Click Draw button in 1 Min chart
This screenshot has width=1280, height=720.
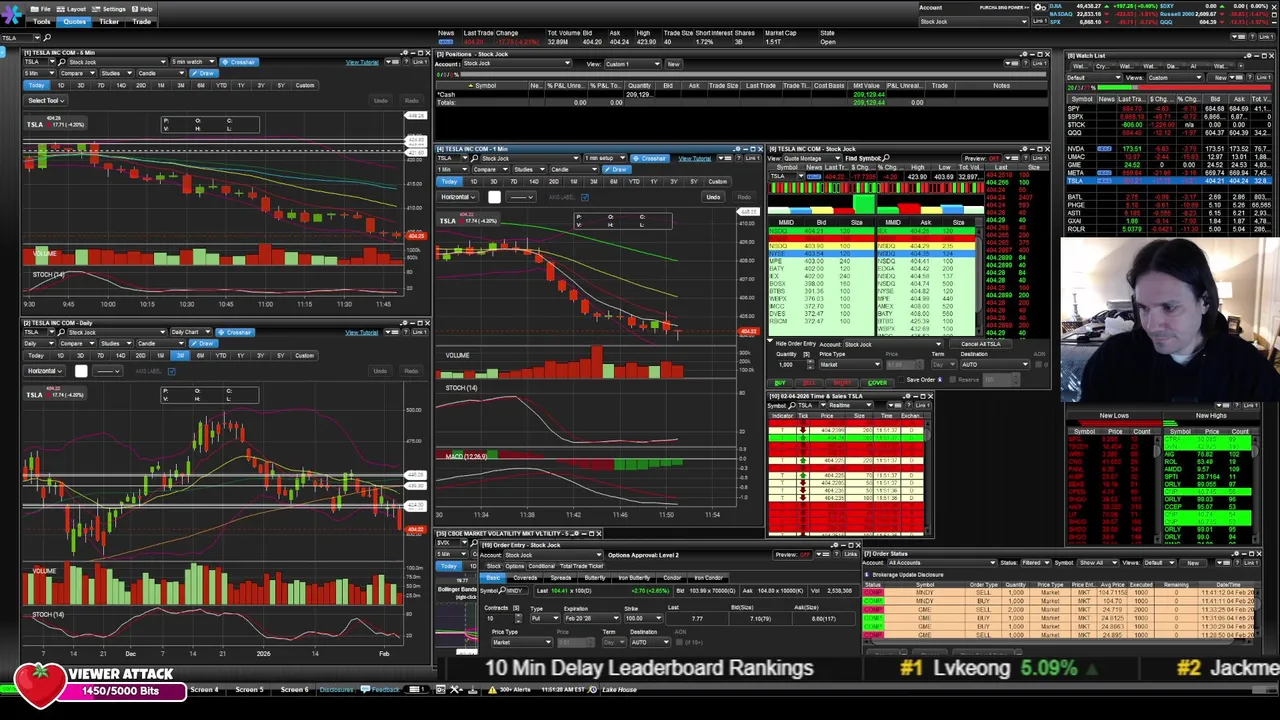[616, 169]
